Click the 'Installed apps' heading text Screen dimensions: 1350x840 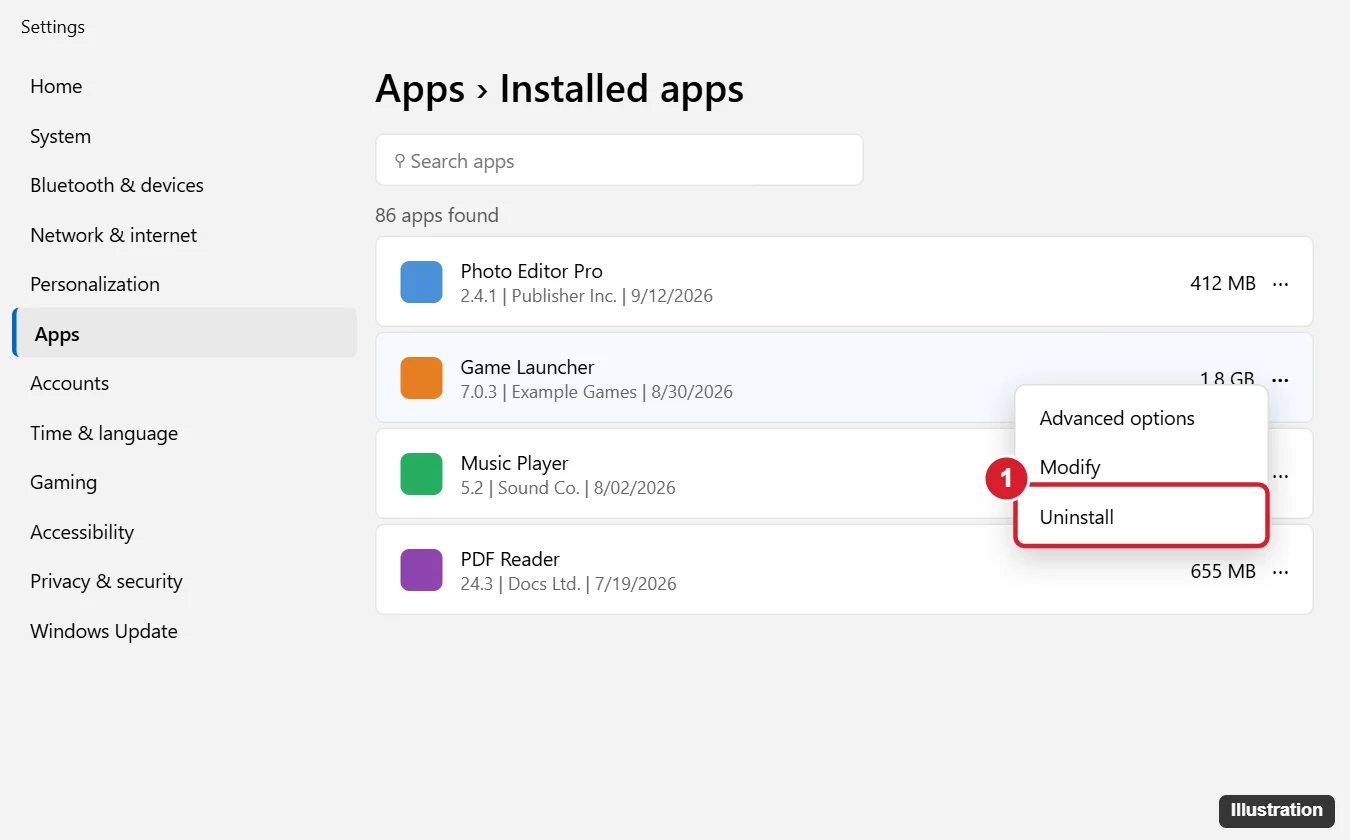pyautogui.click(x=621, y=89)
